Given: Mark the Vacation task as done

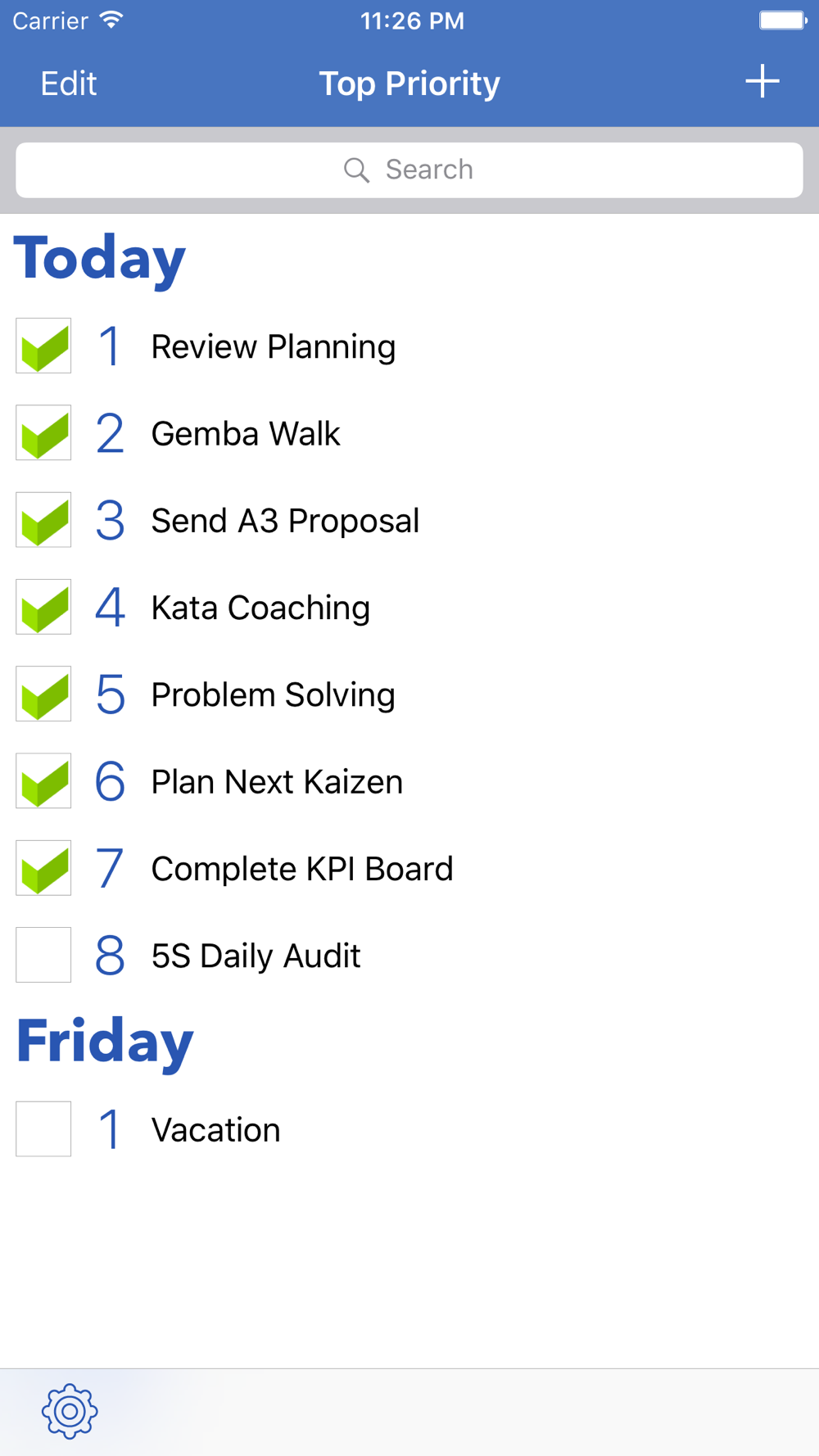Looking at the screenshot, I should click(43, 1128).
